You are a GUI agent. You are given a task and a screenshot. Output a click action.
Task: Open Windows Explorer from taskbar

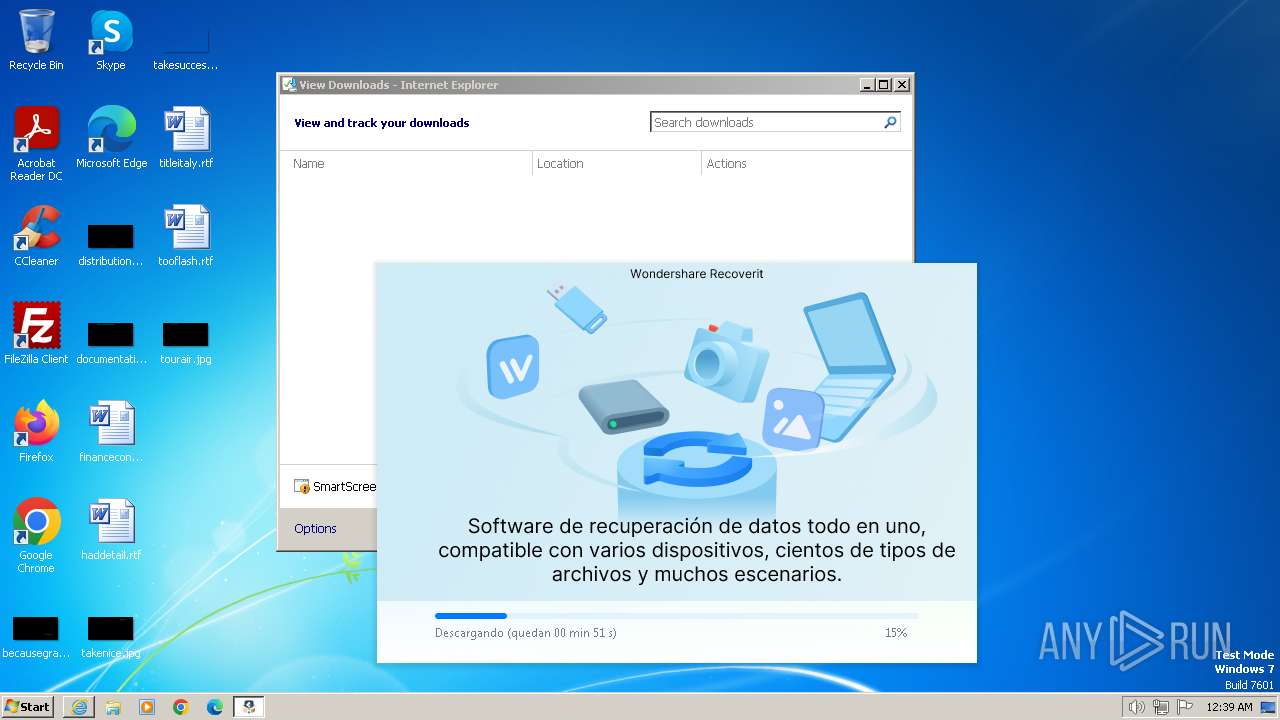113,707
